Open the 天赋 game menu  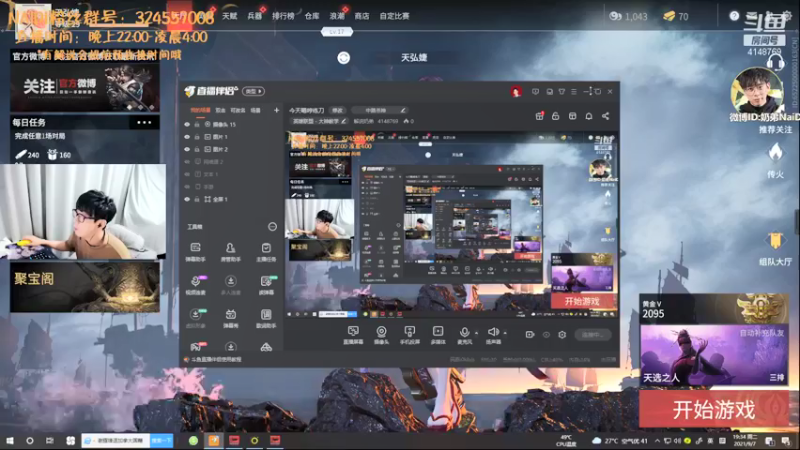tap(230, 16)
